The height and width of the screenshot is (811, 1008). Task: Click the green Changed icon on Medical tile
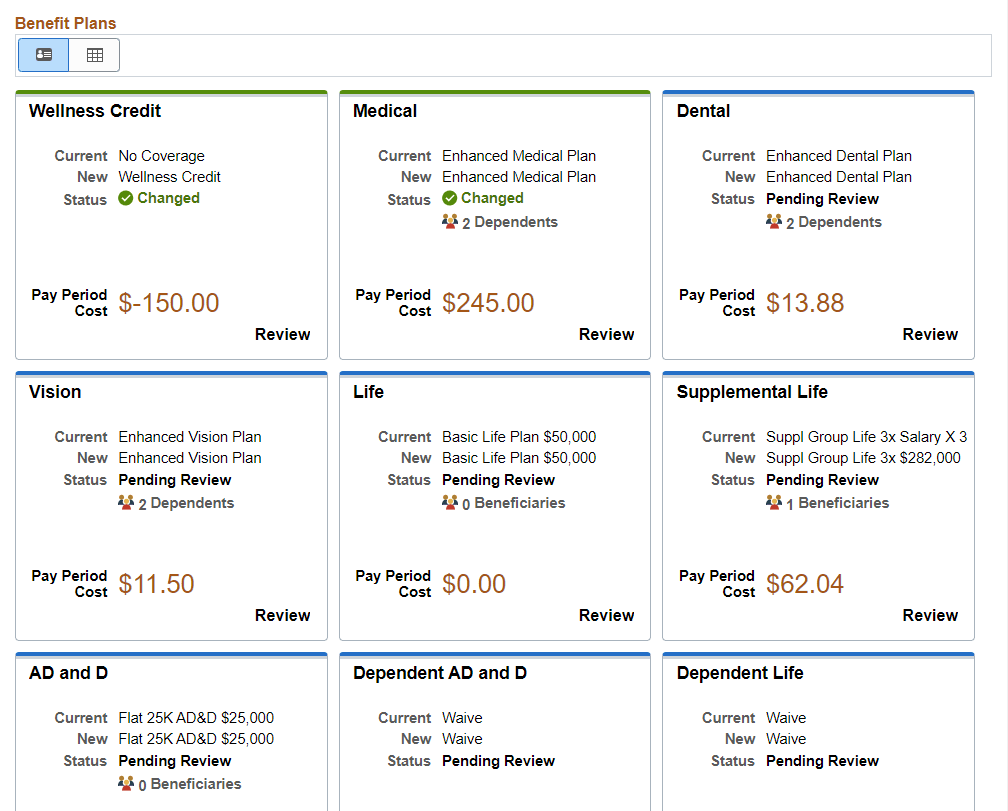[x=451, y=198]
